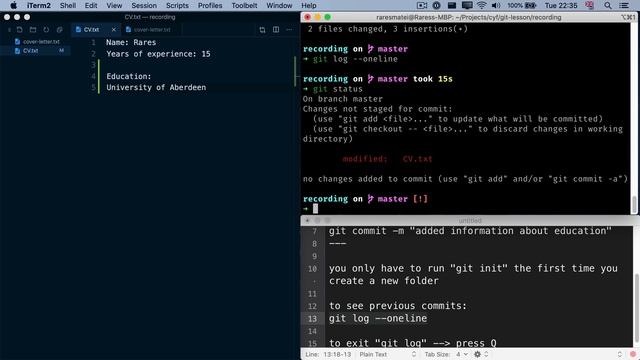Screen dimensions: 640x360
Task: Click line number 3 in the CV.txt gutter
Action: (x=93, y=65)
